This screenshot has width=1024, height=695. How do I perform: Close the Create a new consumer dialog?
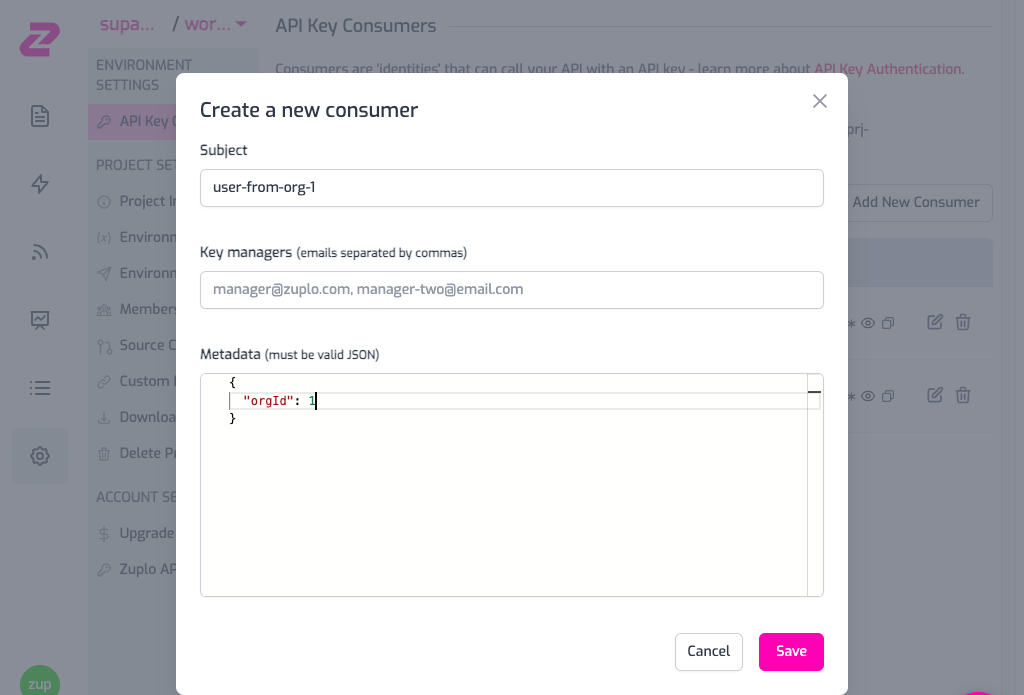pos(820,101)
